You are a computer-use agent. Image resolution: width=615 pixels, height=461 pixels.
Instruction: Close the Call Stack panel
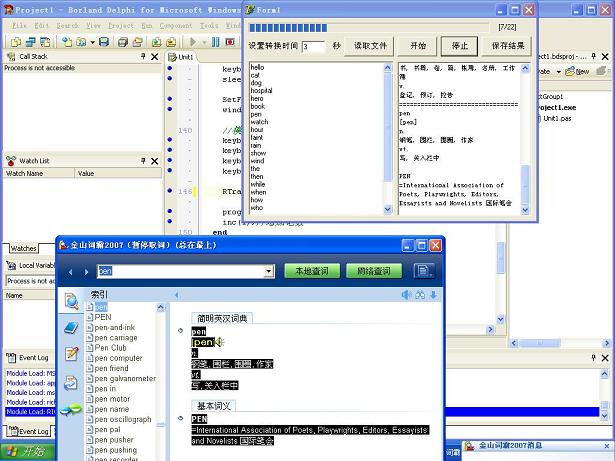click(x=155, y=57)
